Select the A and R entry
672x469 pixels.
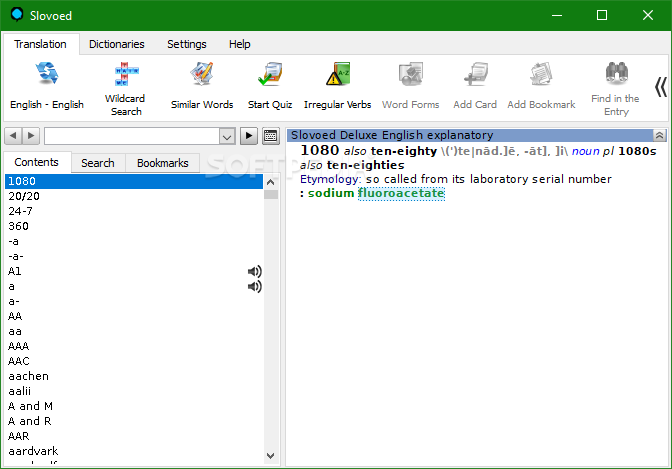(134, 421)
